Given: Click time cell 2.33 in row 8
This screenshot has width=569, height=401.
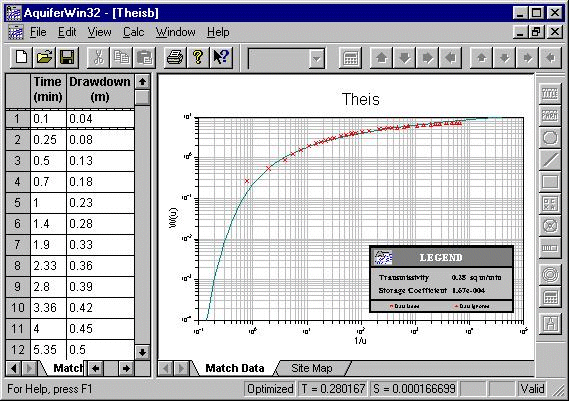Looking at the screenshot, I should pyautogui.click(x=48, y=266).
